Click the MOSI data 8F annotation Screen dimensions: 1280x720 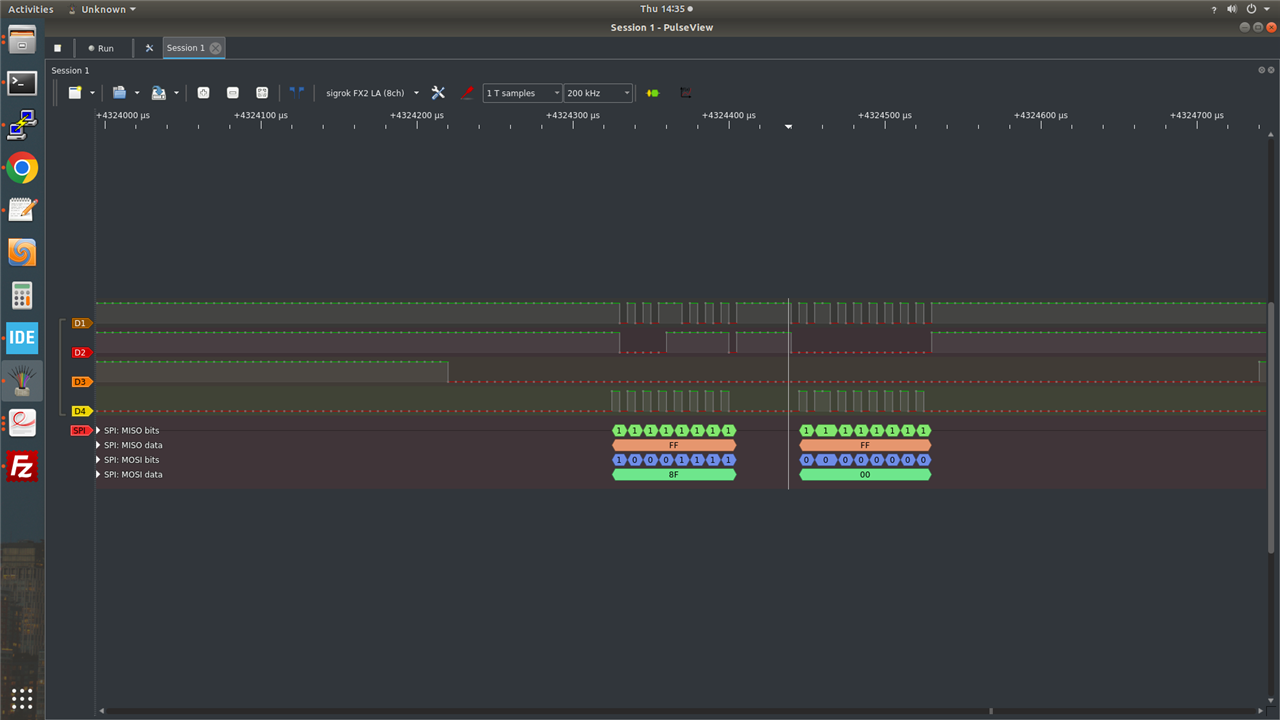click(674, 475)
